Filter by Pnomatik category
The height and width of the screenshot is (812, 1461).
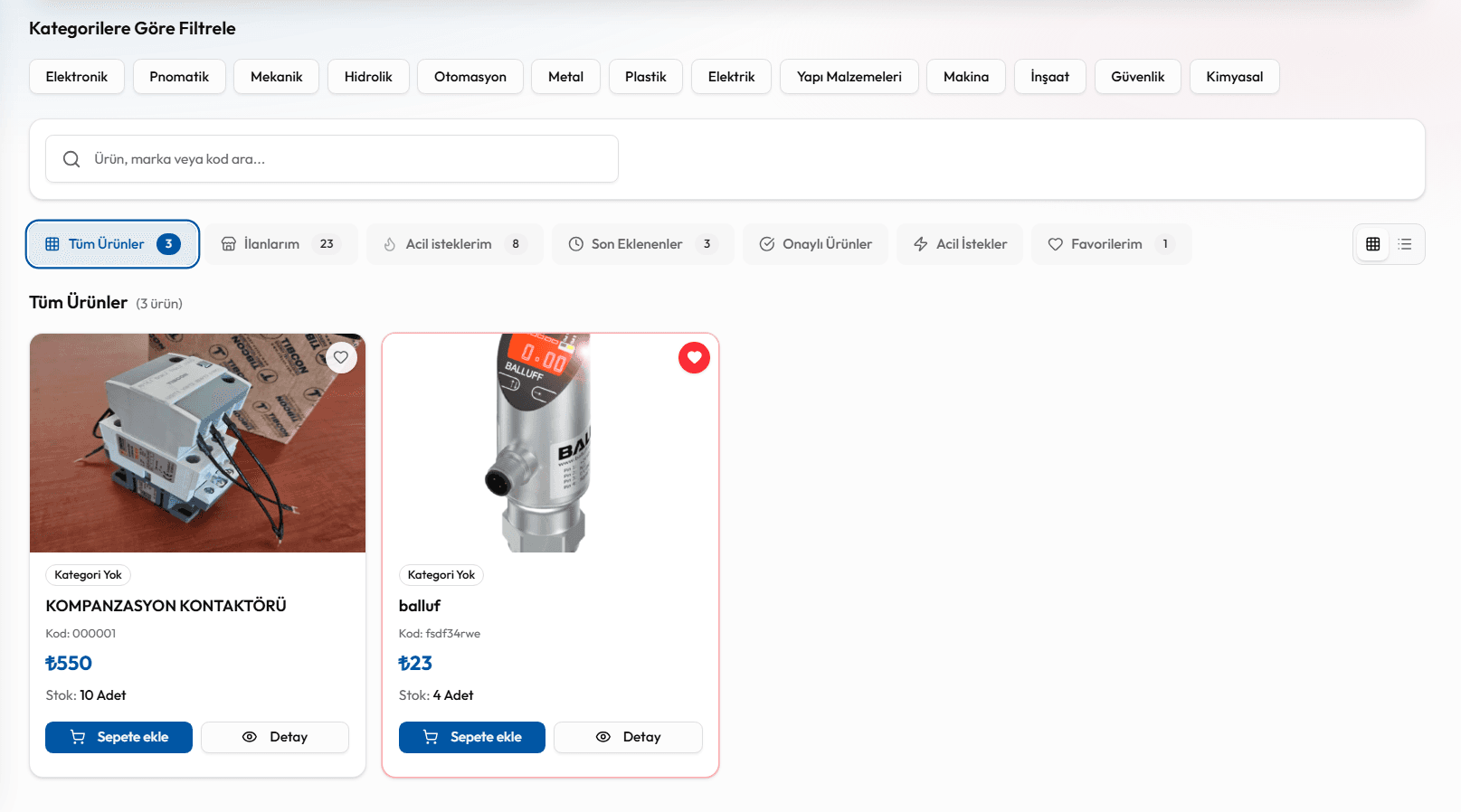click(x=179, y=77)
